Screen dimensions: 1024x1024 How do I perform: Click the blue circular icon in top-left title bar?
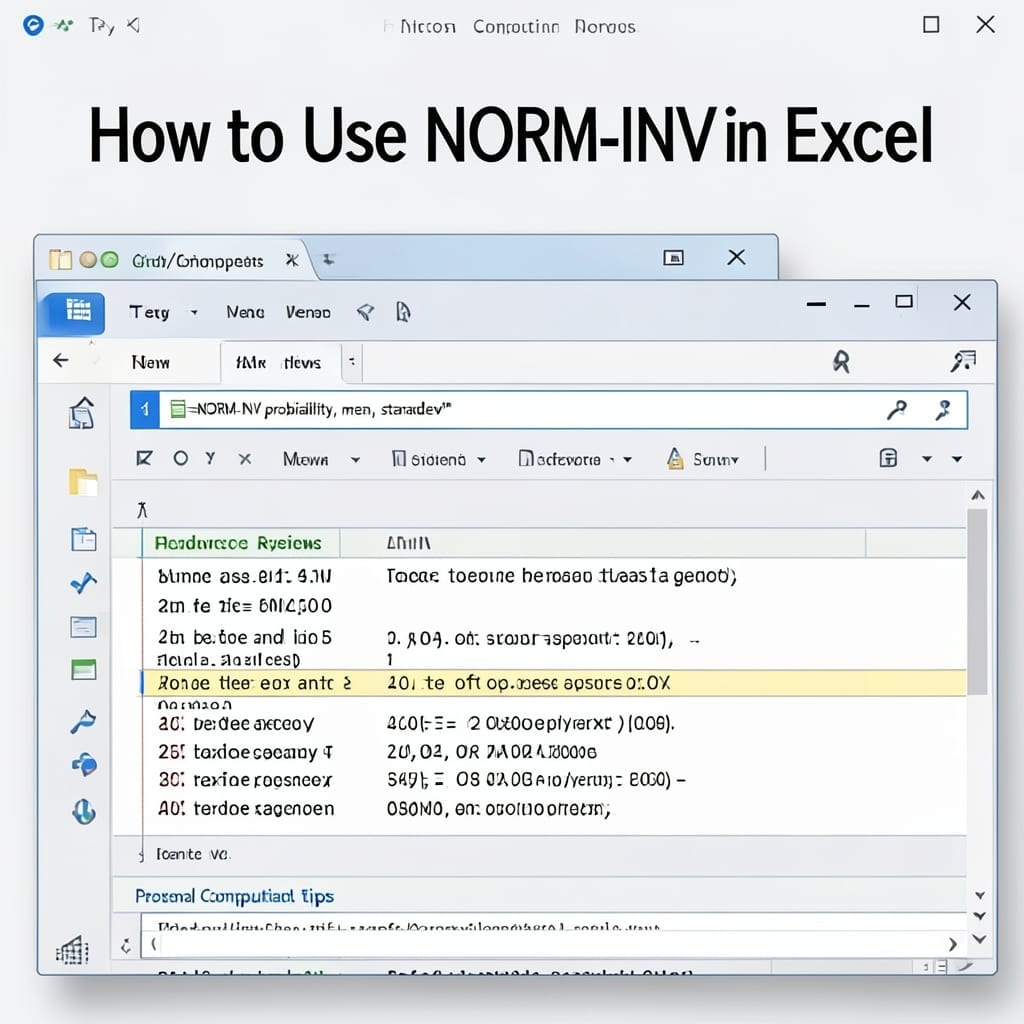pyautogui.click(x=33, y=25)
